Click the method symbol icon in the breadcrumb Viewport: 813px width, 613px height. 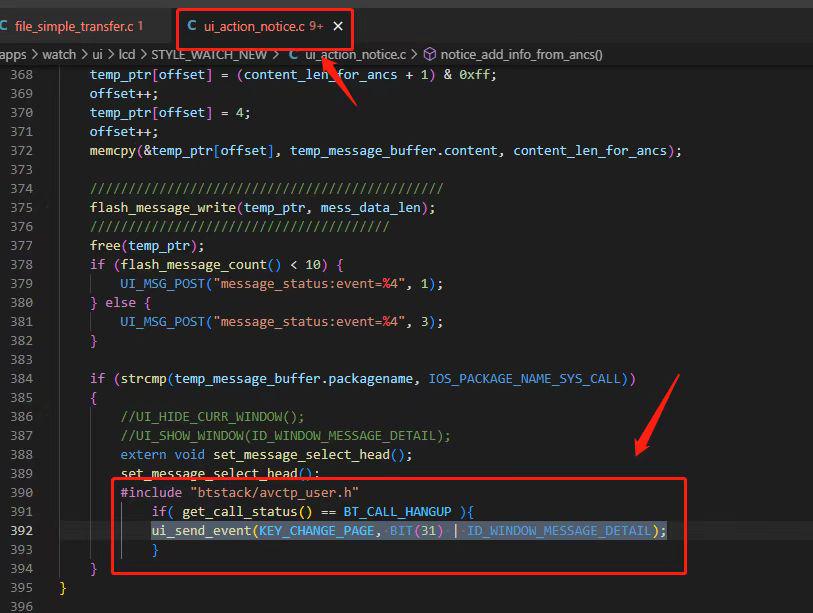(x=430, y=54)
